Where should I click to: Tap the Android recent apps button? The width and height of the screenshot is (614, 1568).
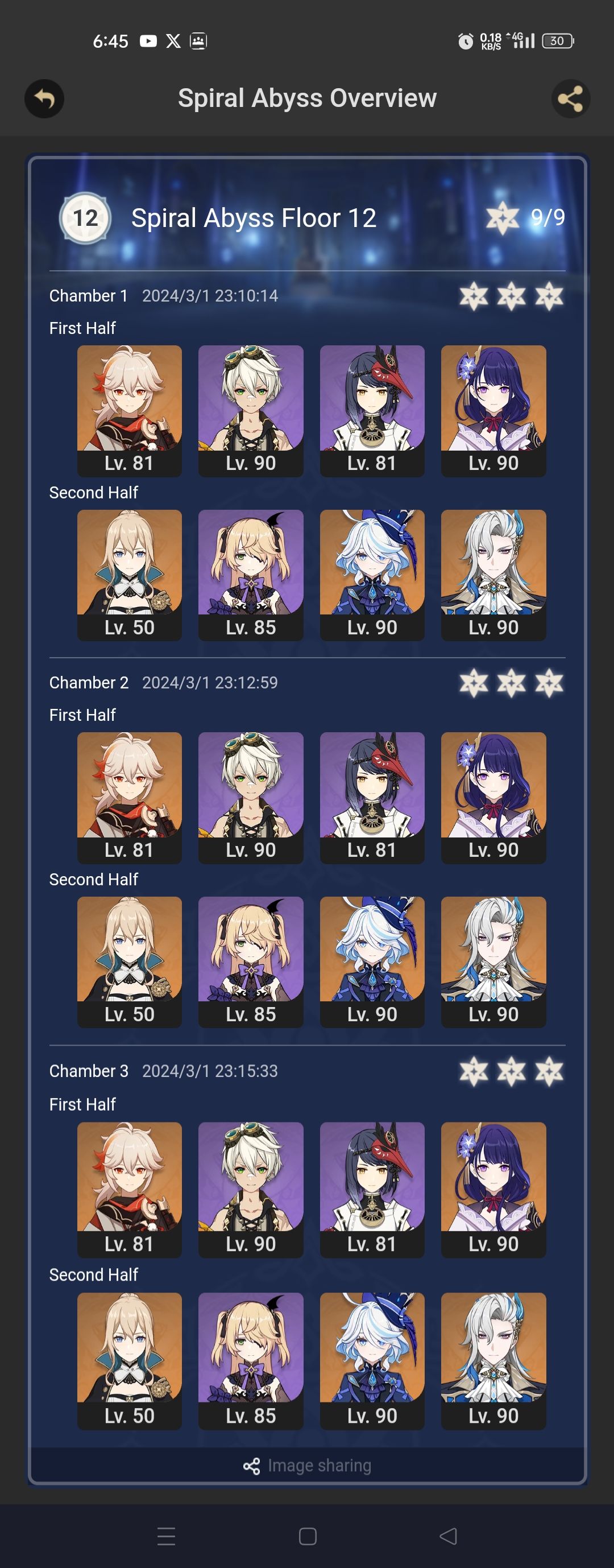click(166, 1536)
